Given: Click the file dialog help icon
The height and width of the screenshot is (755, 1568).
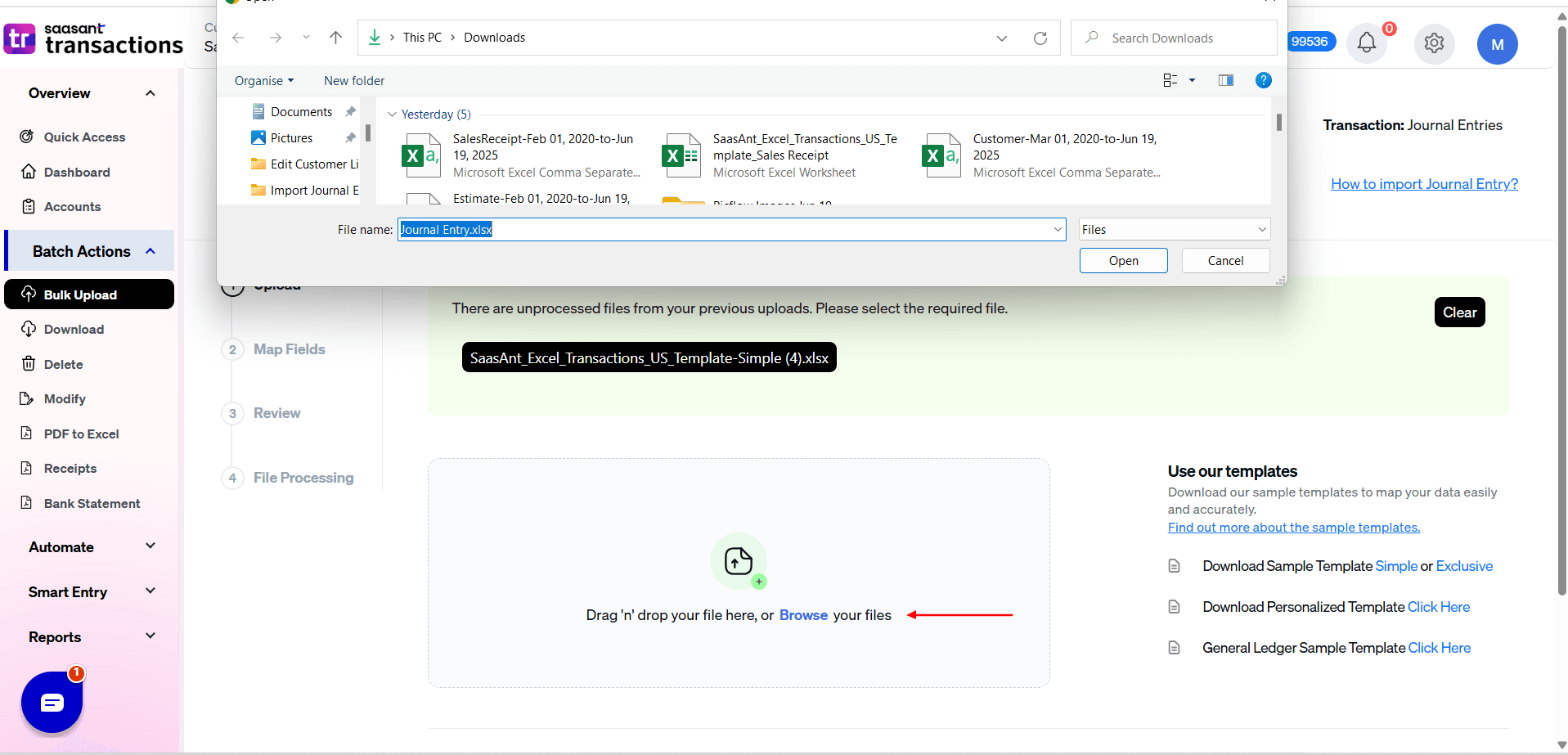Looking at the screenshot, I should [x=1263, y=80].
